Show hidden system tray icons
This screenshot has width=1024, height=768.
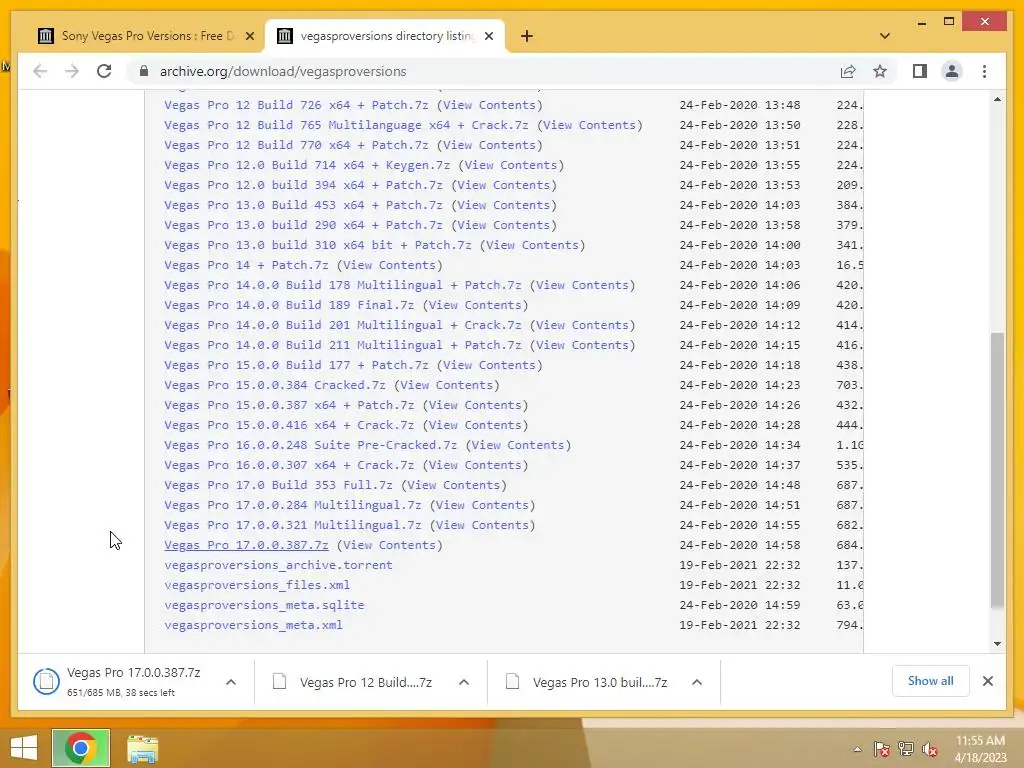coord(857,749)
